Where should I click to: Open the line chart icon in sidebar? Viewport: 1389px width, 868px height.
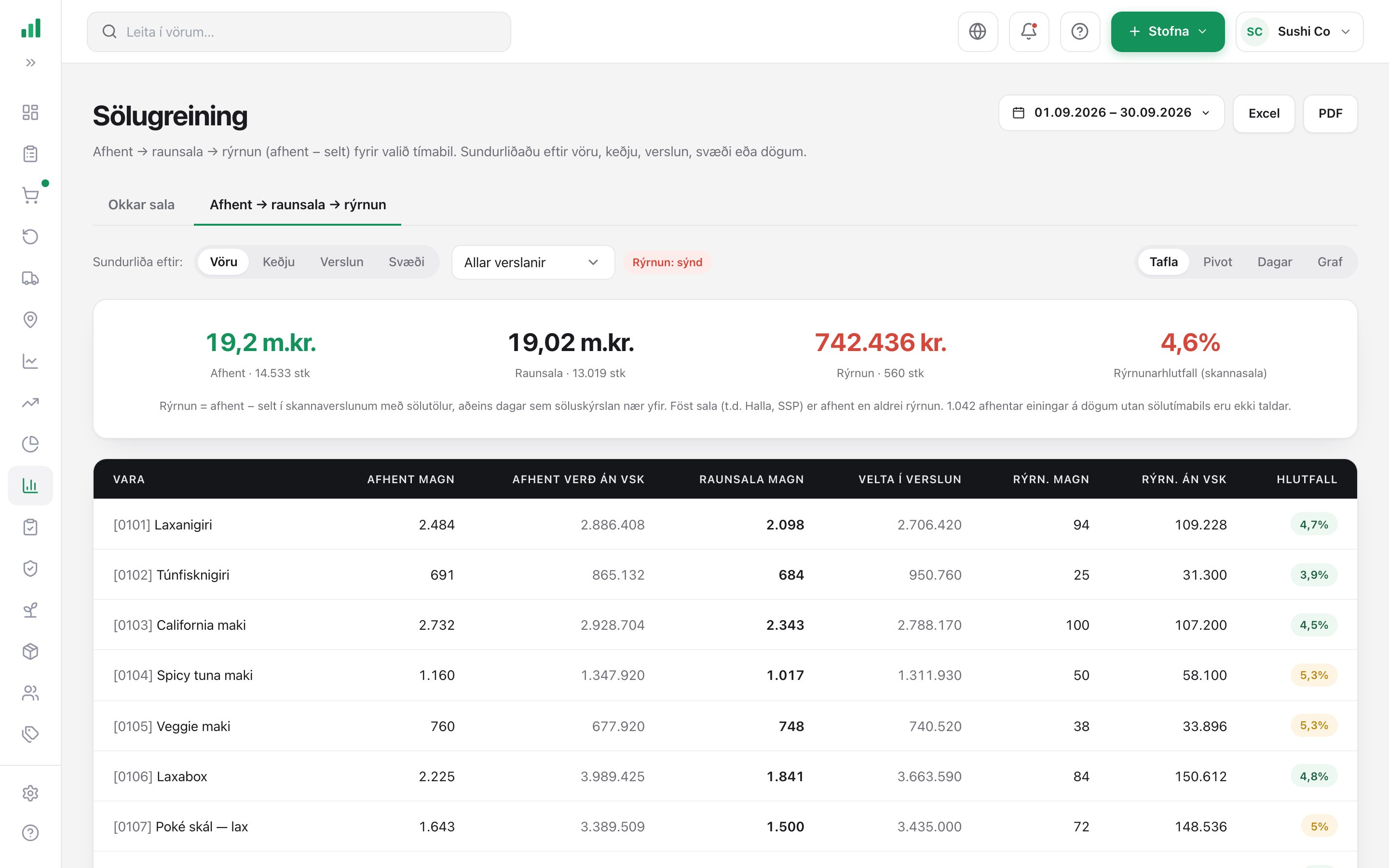30,361
